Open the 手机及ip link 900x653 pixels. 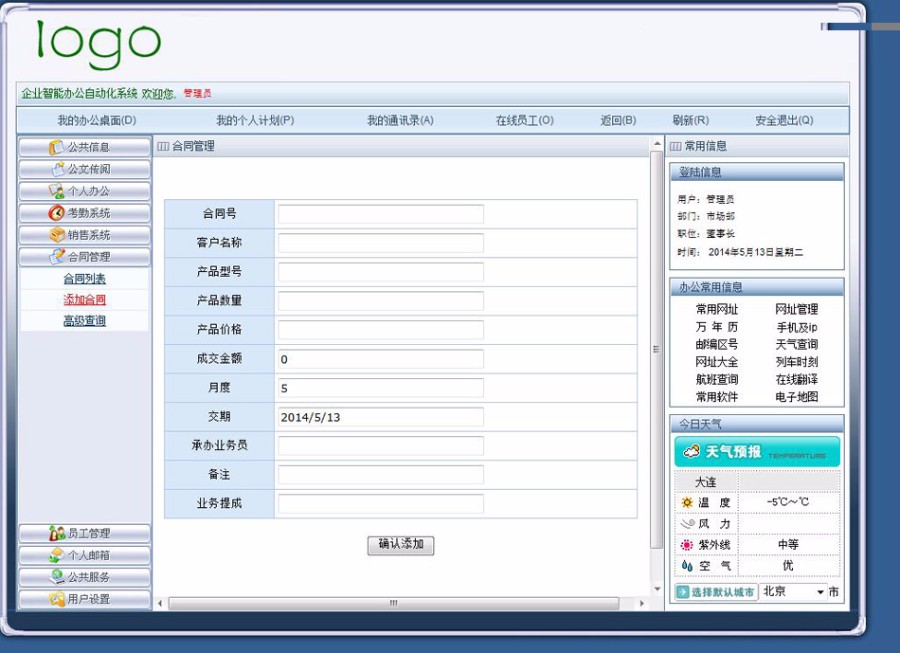(797, 327)
